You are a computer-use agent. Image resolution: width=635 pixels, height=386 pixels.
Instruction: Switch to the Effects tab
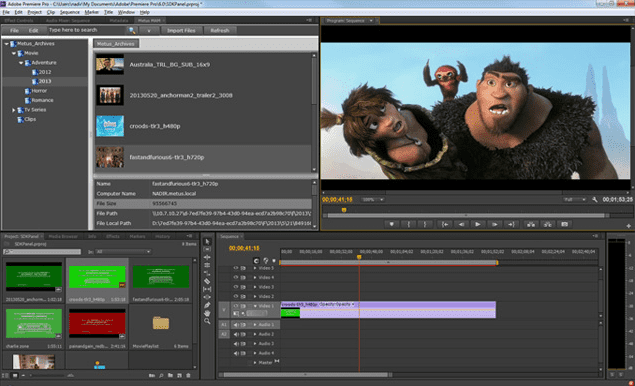113,236
